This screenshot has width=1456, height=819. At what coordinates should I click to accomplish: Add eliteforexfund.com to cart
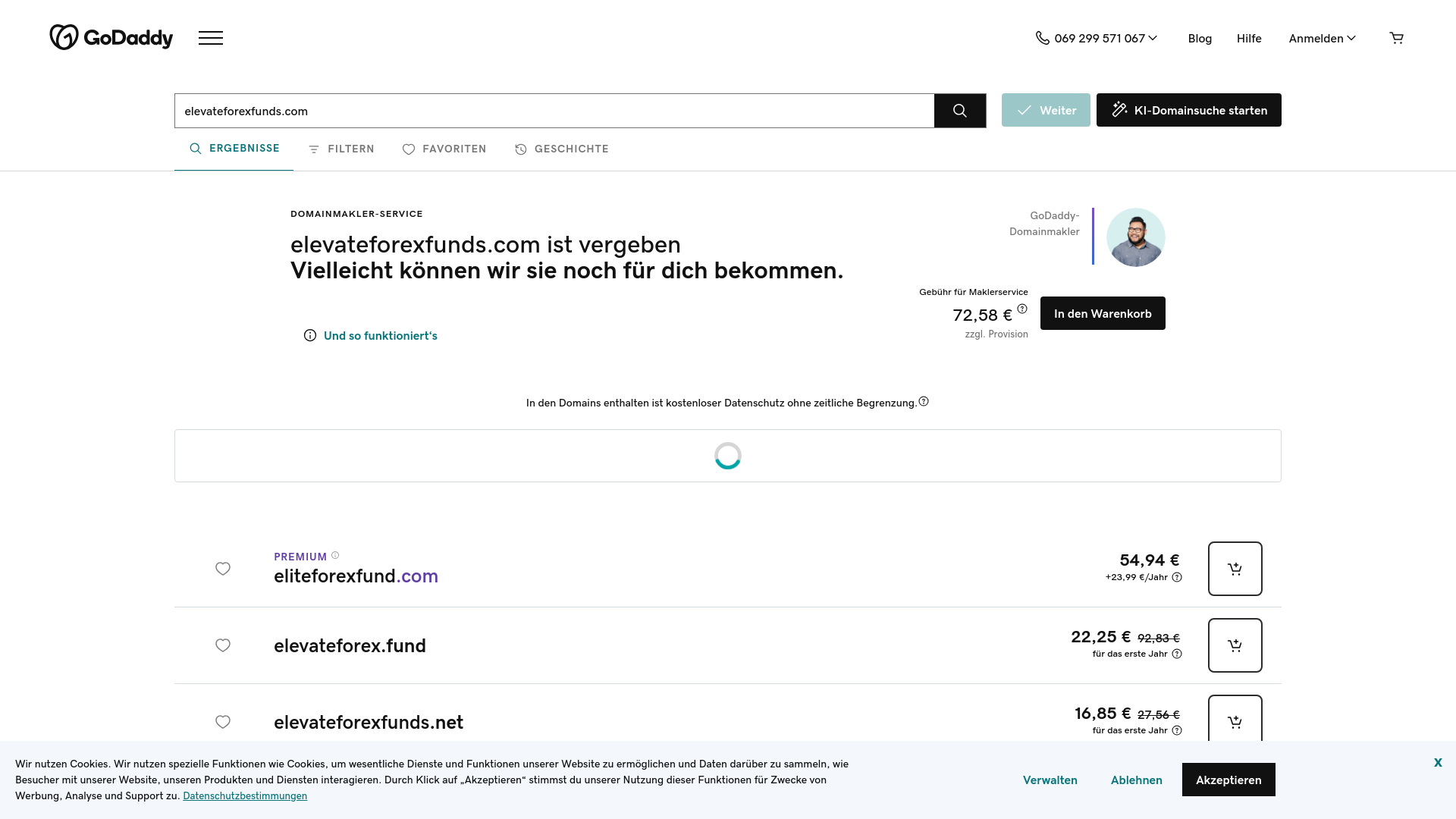[1235, 569]
